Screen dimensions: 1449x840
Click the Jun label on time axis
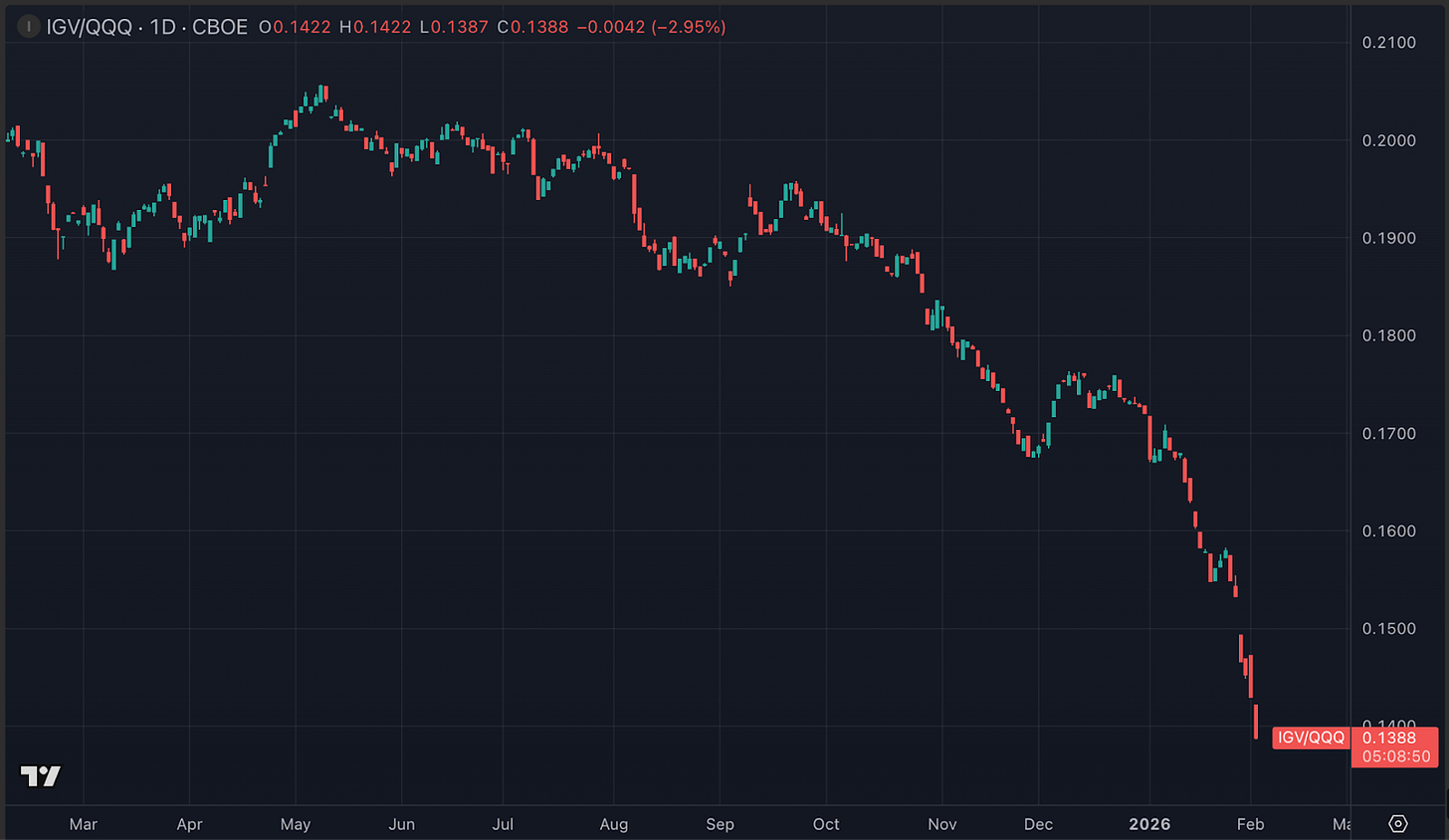point(402,824)
